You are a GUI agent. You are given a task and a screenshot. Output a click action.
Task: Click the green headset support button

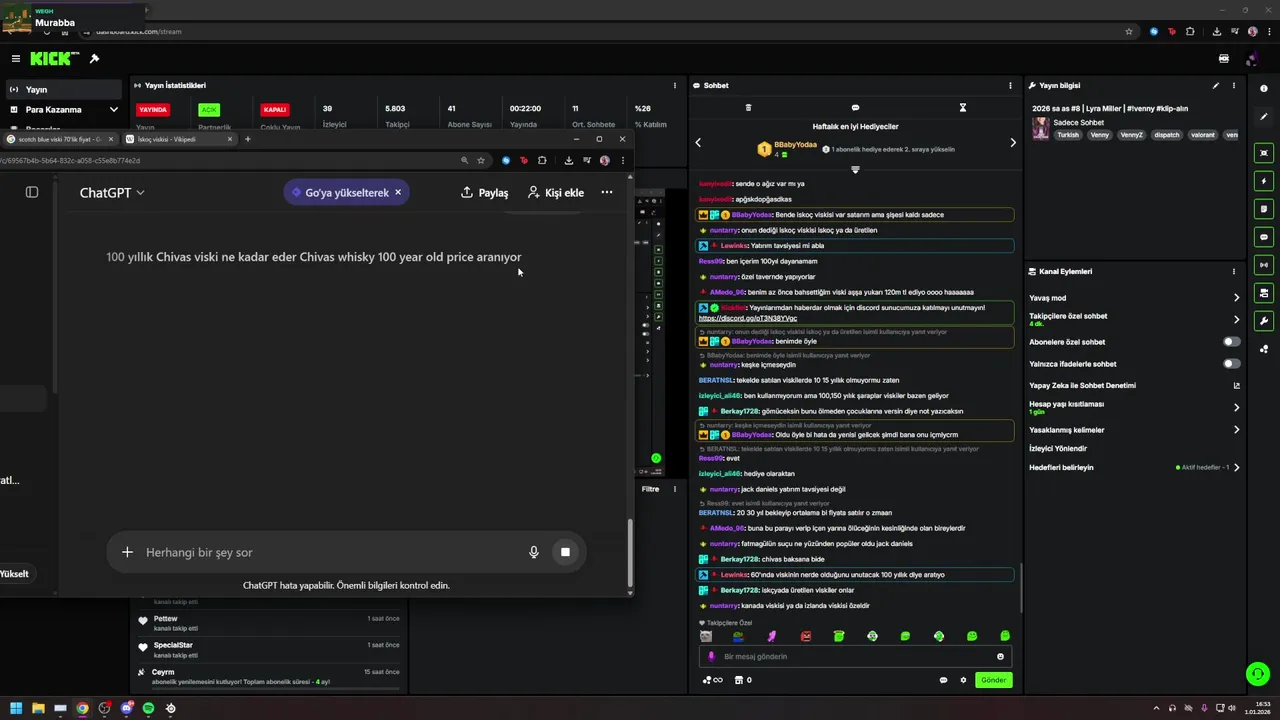pyautogui.click(x=1257, y=674)
